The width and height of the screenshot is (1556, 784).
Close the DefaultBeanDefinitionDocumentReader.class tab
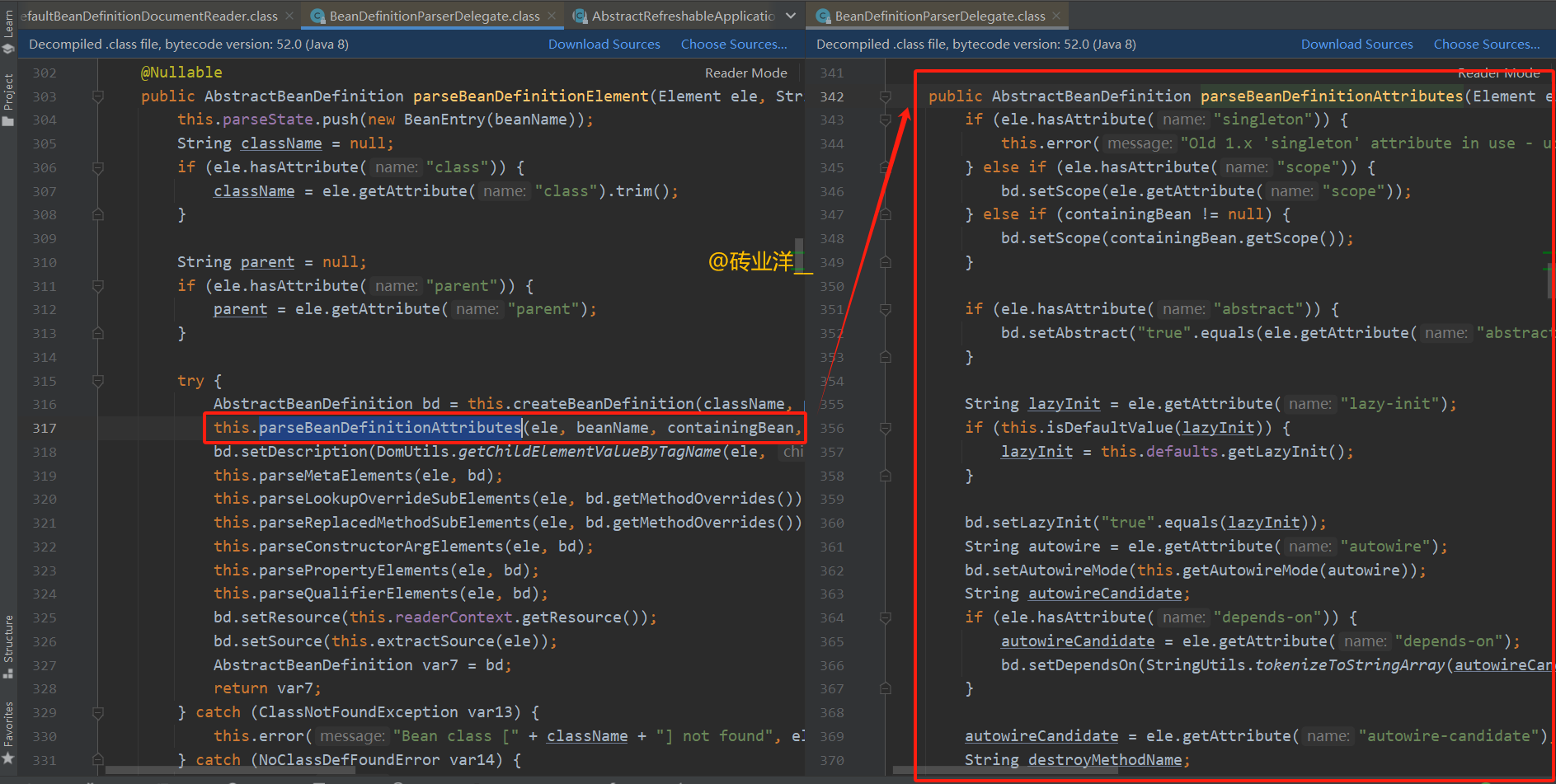(x=289, y=16)
